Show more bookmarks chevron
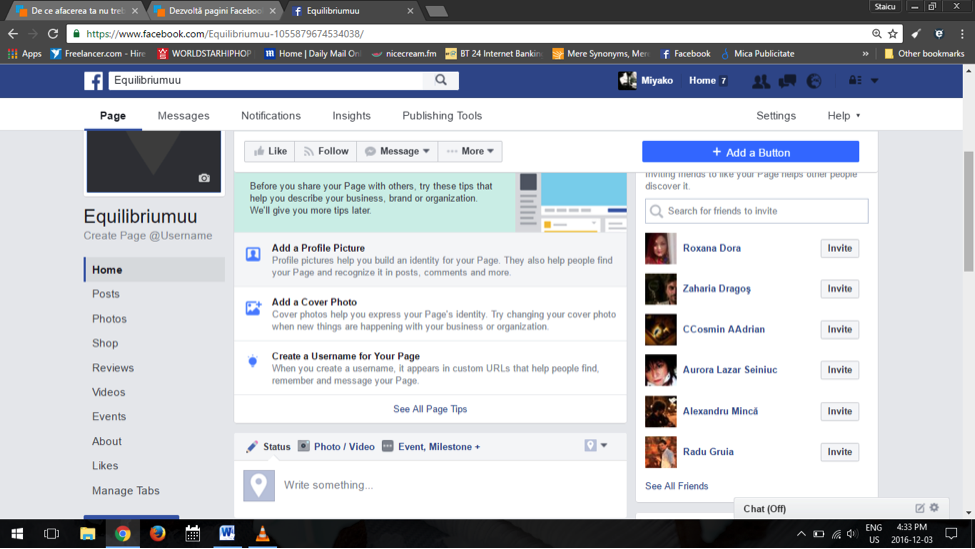 point(865,53)
